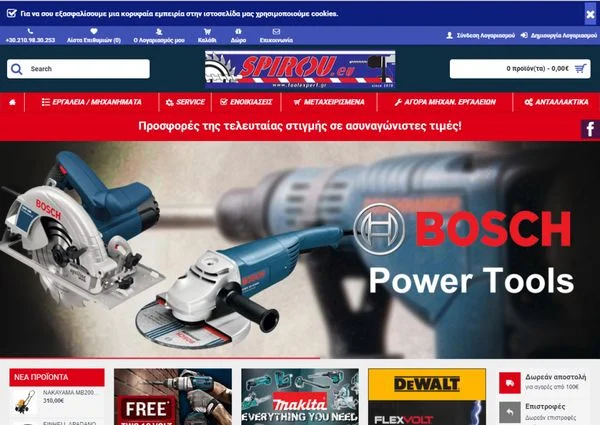
Task: Click the Επιστροφές text
Action: click(x=545, y=406)
